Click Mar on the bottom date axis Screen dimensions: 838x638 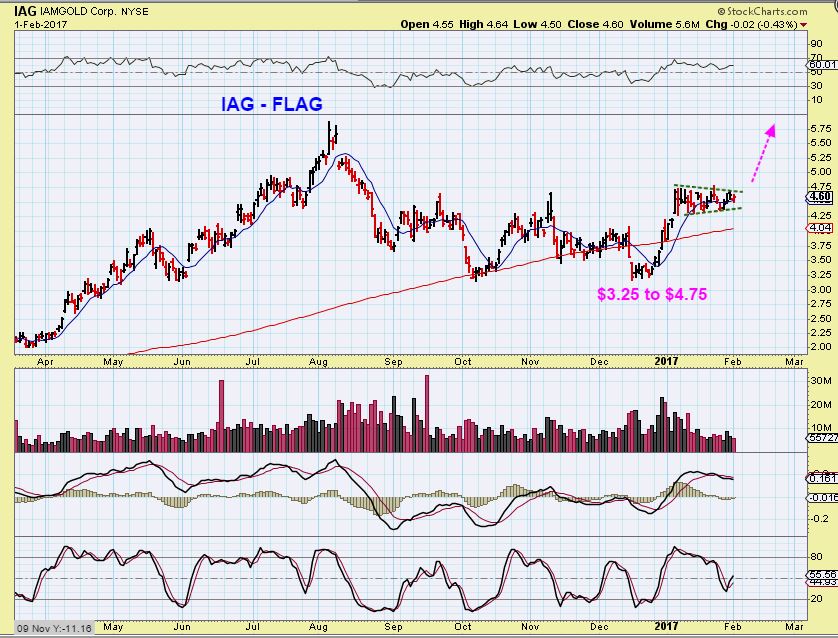pyautogui.click(x=794, y=626)
